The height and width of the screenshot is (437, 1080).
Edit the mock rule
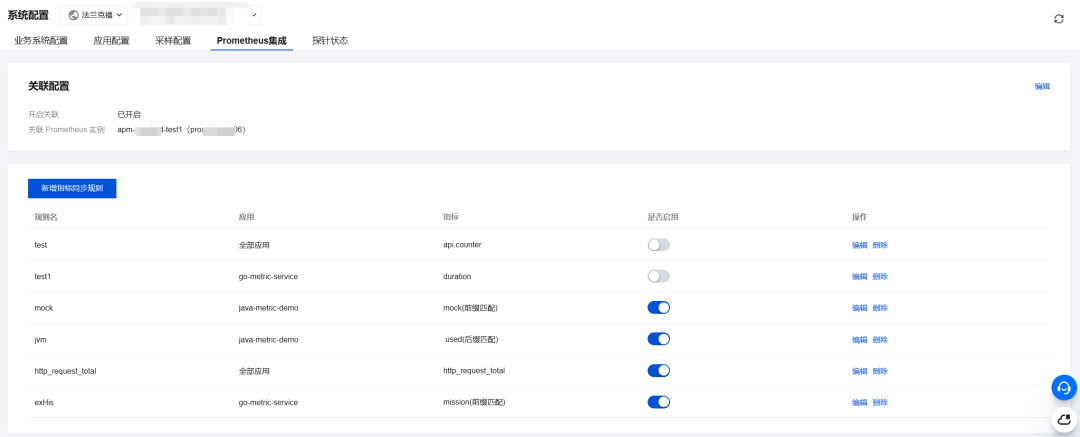click(x=860, y=308)
